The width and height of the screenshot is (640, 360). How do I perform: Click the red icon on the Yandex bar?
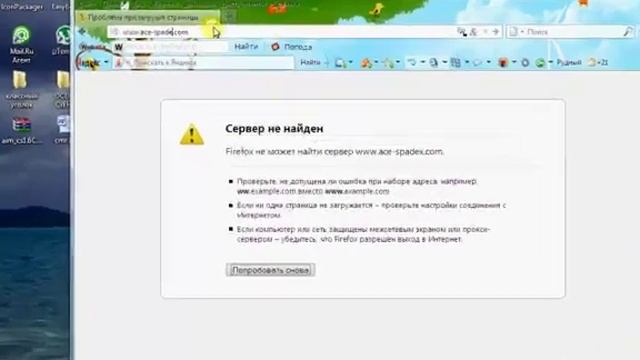click(x=503, y=62)
